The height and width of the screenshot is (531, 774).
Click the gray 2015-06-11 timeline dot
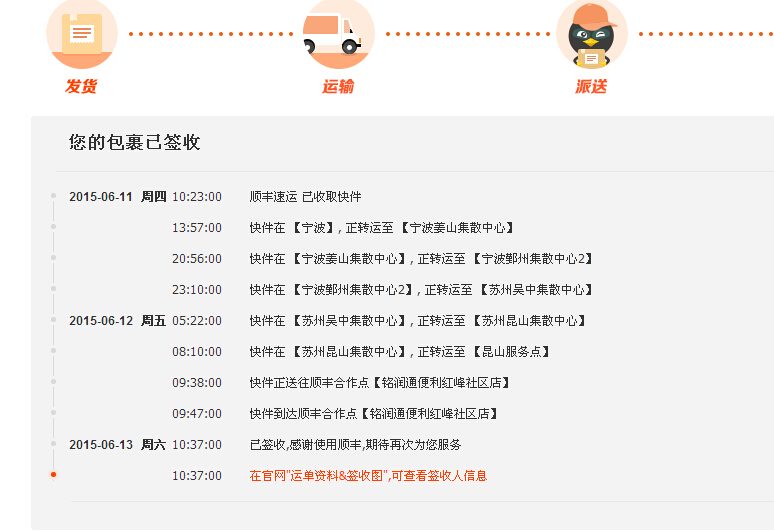pyautogui.click(x=53, y=195)
